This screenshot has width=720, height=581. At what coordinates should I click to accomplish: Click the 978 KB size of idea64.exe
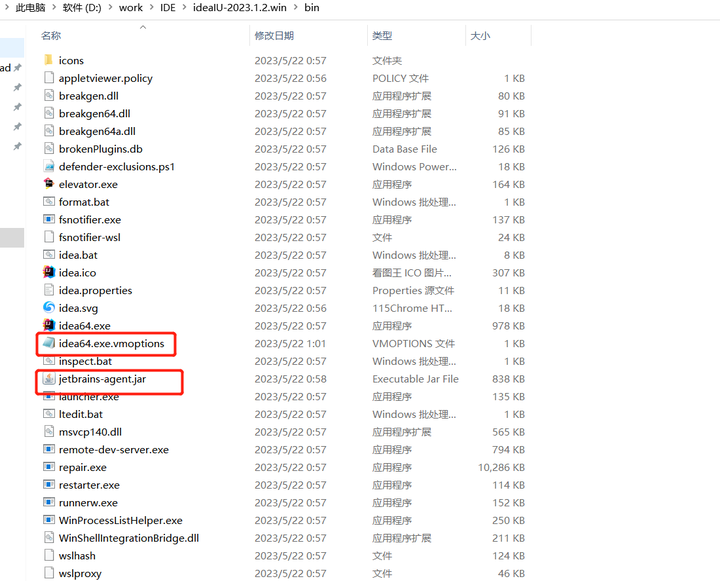(x=508, y=326)
